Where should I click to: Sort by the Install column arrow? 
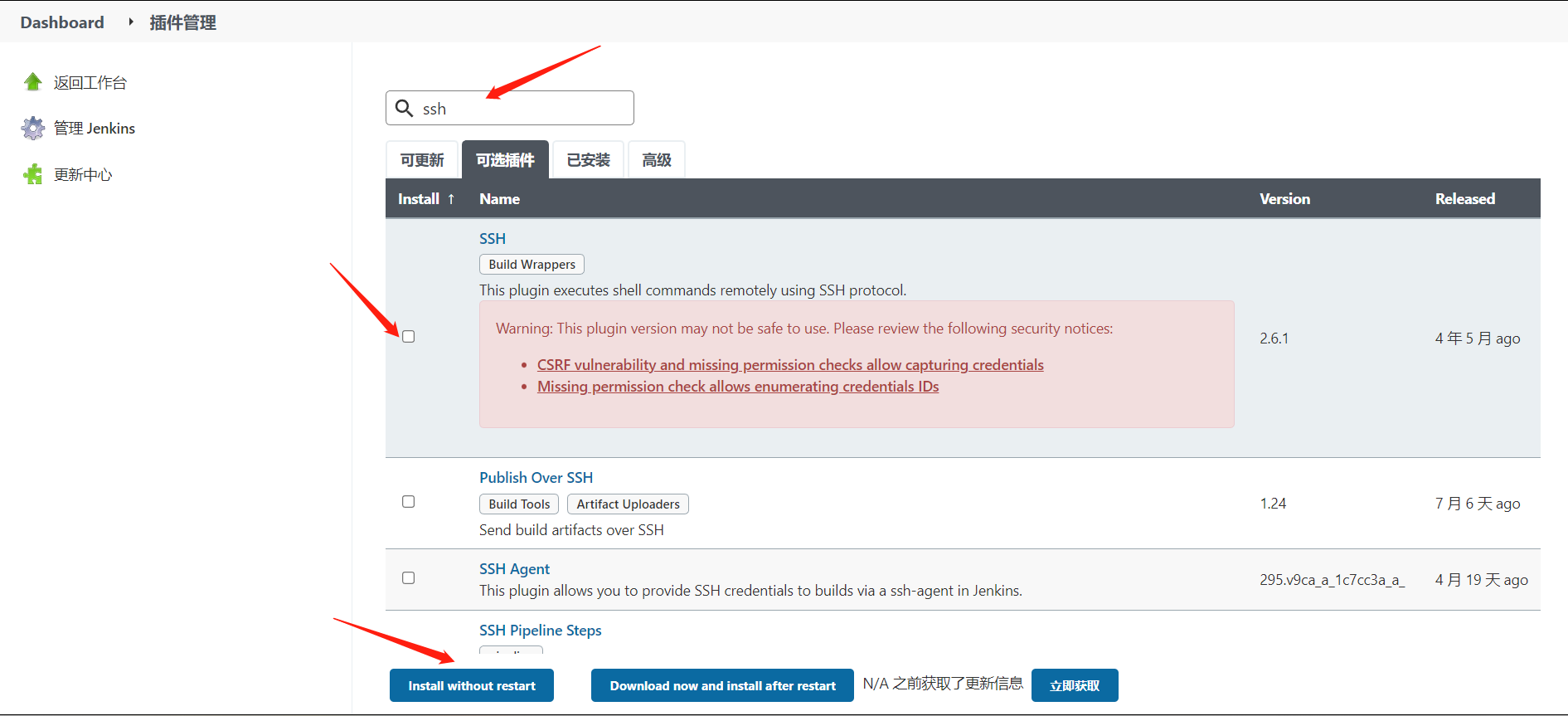pos(451,199)
